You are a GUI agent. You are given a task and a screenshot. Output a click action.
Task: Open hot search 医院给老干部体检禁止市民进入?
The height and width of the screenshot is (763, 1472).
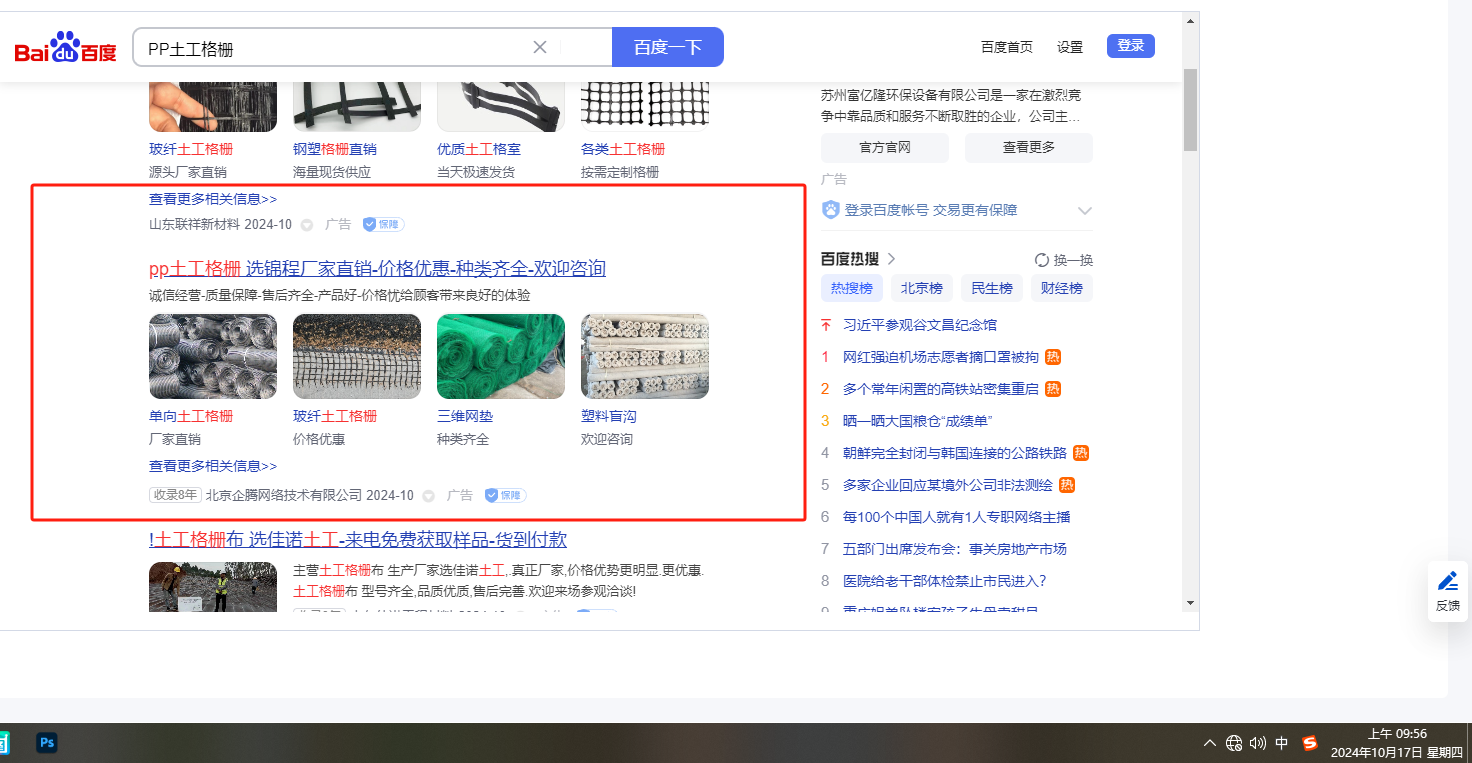click(944, 581)
